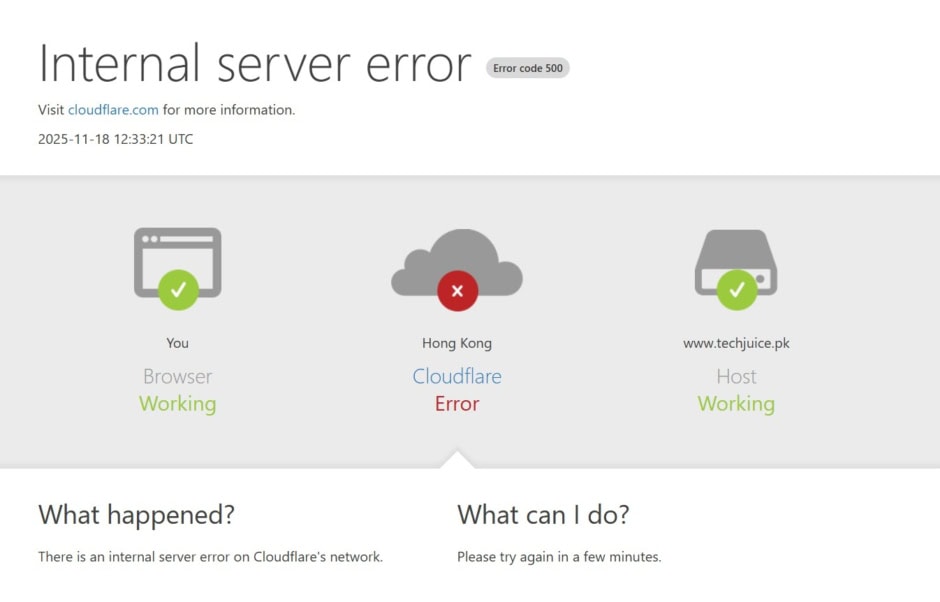This screenshot has height=602, width=940.
Task: Click the blue Cloudflare link
Action: click(457, 376)
